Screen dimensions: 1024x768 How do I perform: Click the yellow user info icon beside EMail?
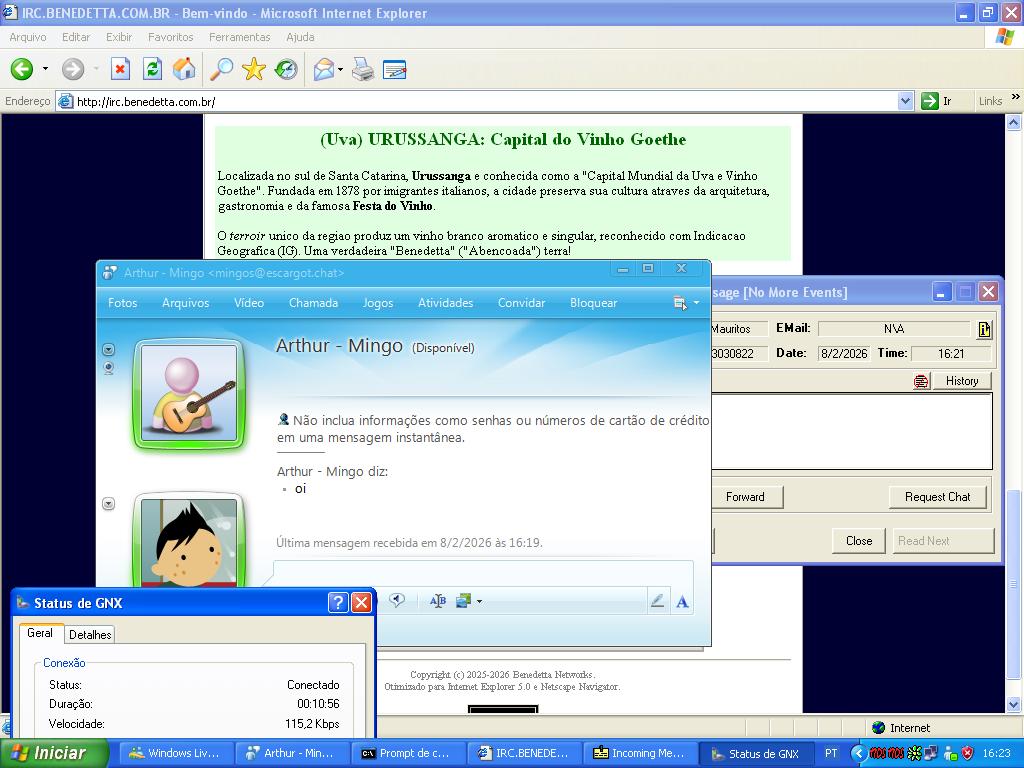984,329
